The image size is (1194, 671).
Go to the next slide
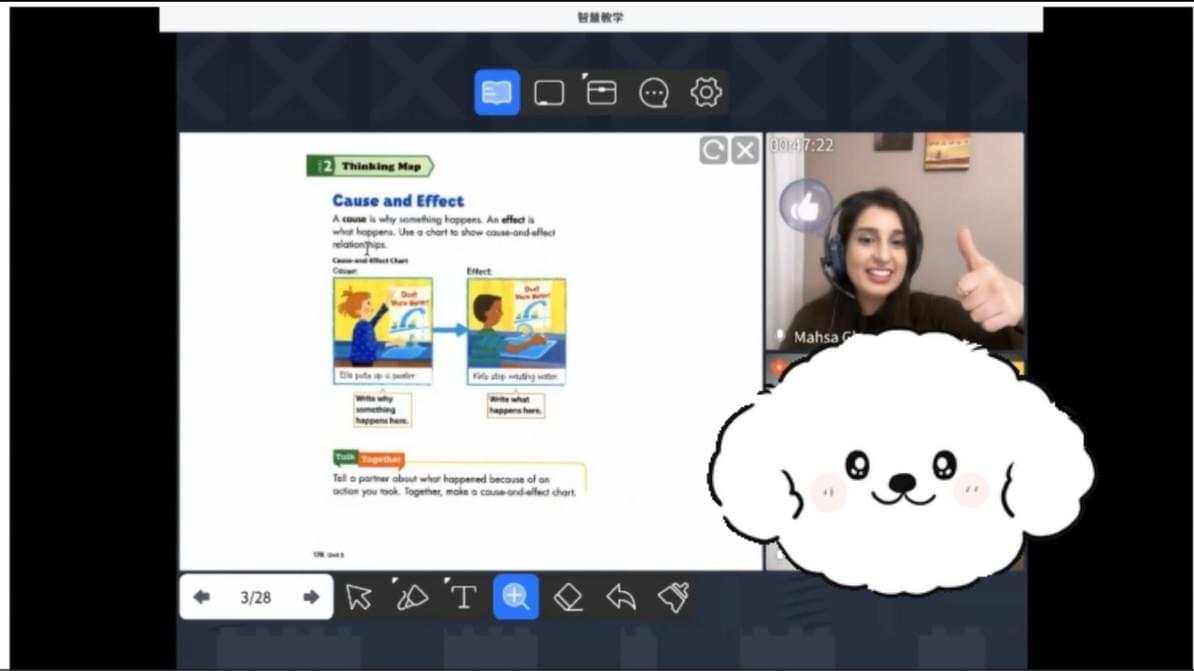pyautogui.click(x=311, y=597)
